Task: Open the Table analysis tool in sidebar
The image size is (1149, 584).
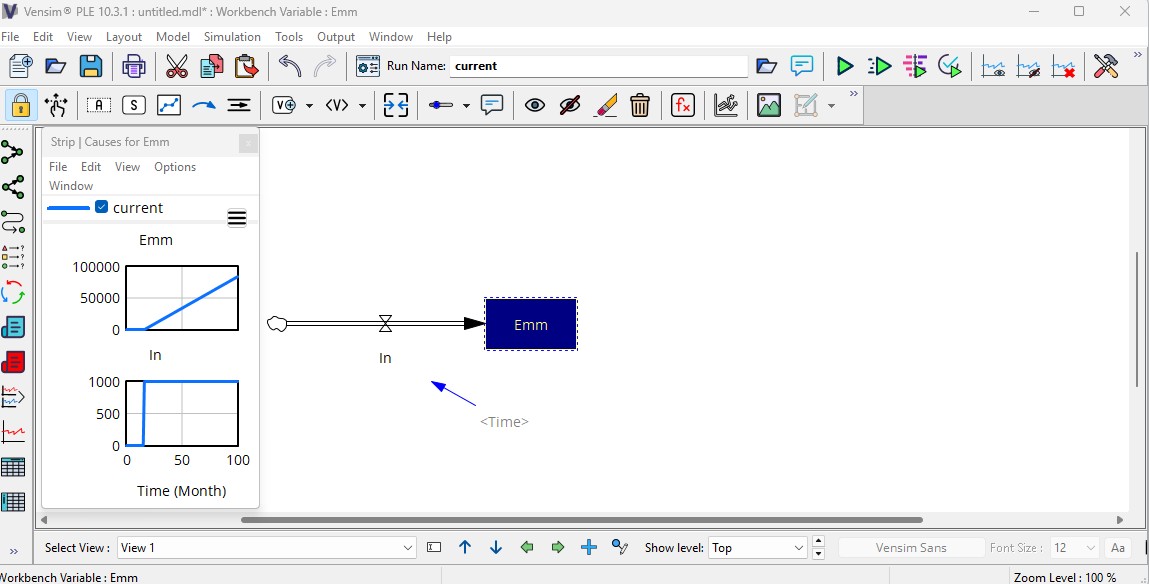Action: 12,467
